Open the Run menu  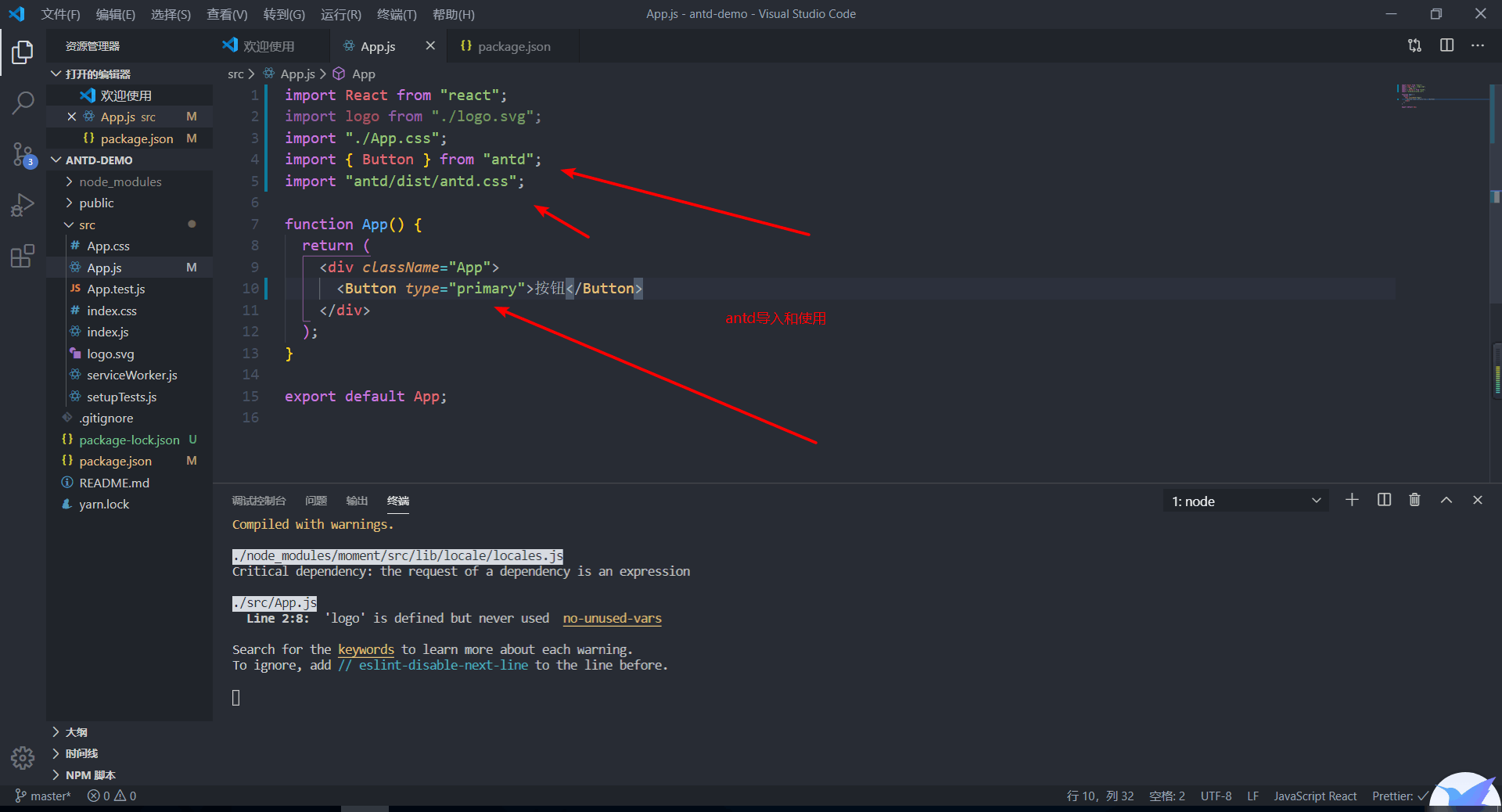pos(341,14)
